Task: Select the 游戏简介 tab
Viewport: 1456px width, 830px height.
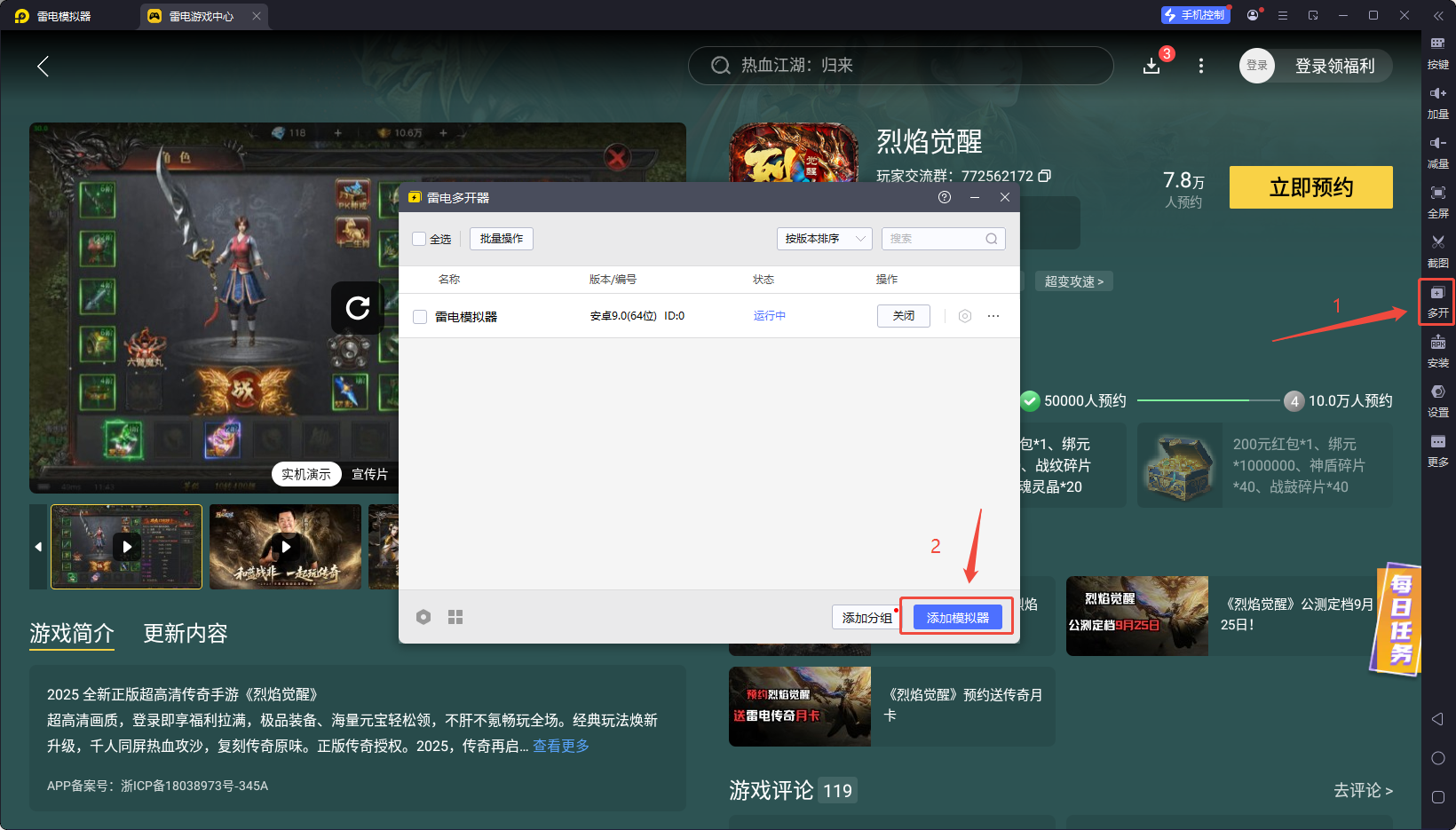Action: coord(72,633)
